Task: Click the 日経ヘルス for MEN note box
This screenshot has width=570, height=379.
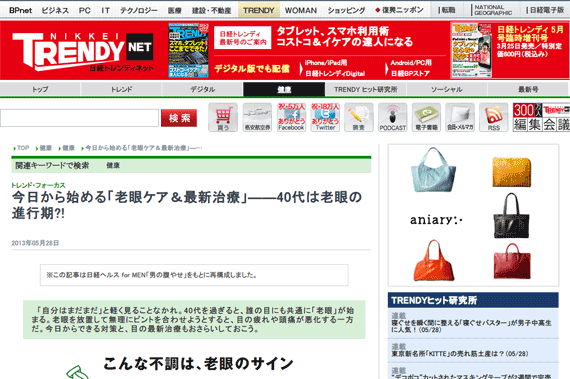Action: [x=194, y=275]
